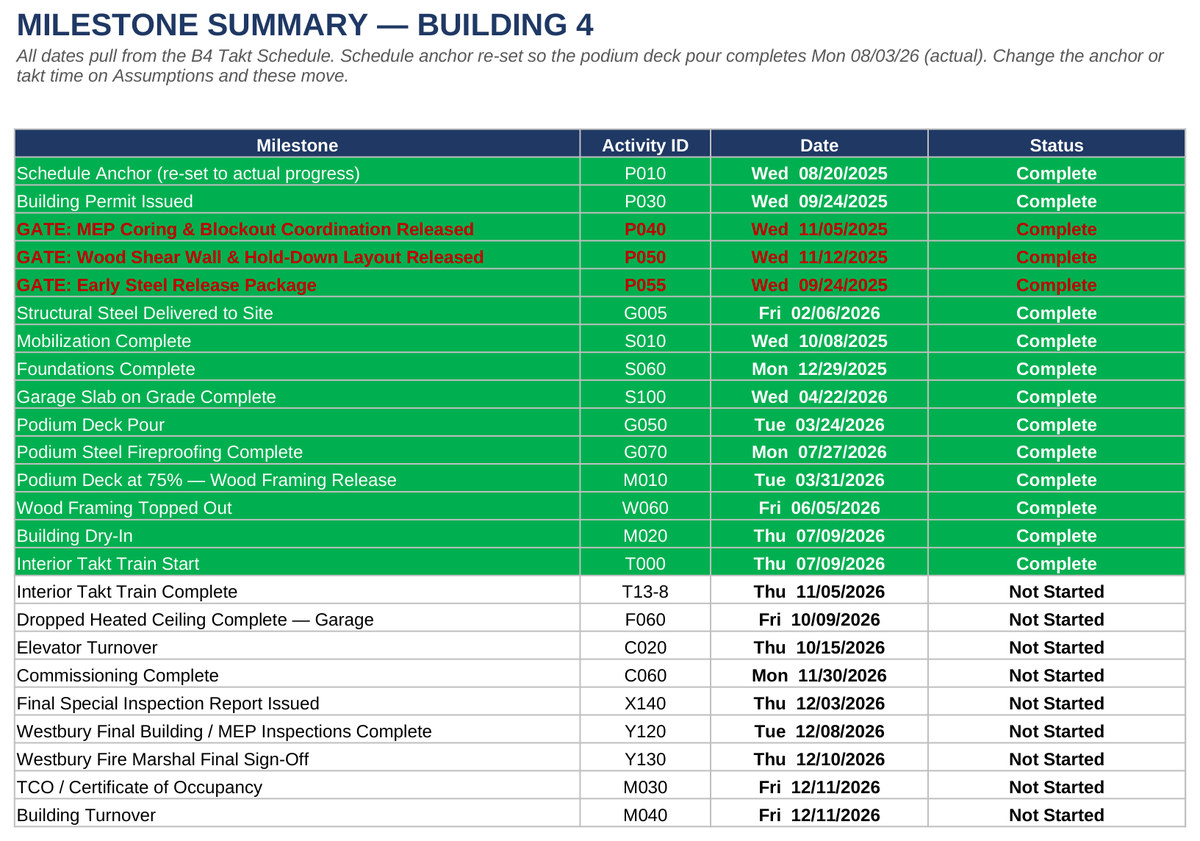
Task: Select the 'Elevator Turnover' cell
Action: coord(297,648)
